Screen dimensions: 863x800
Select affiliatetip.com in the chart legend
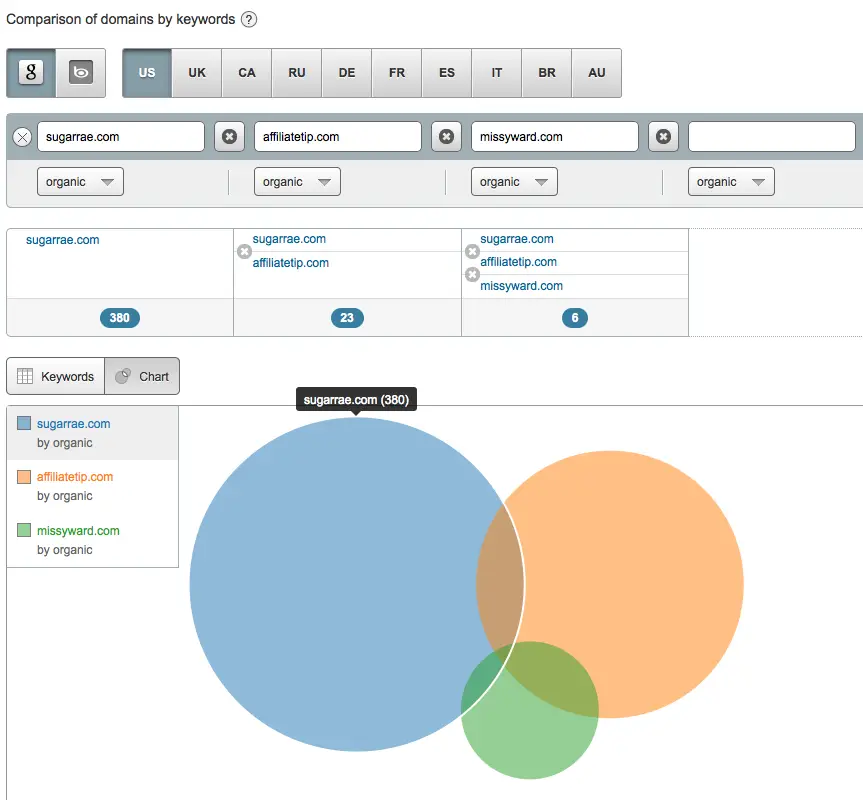(x=92, y=486)
